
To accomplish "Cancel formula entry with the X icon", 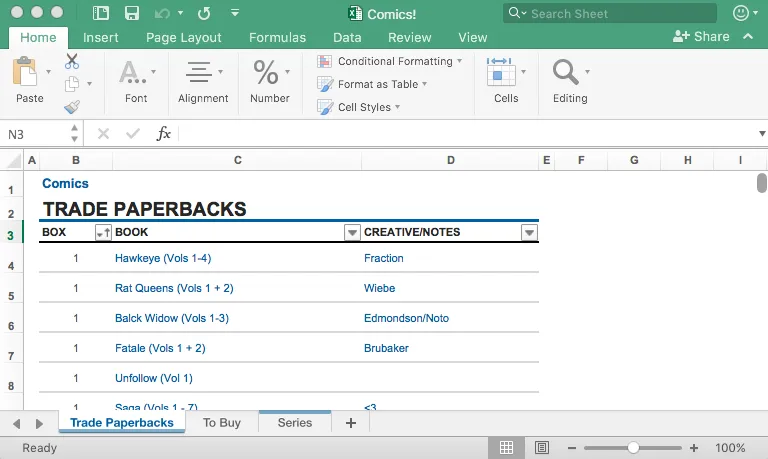I will 103,133.
